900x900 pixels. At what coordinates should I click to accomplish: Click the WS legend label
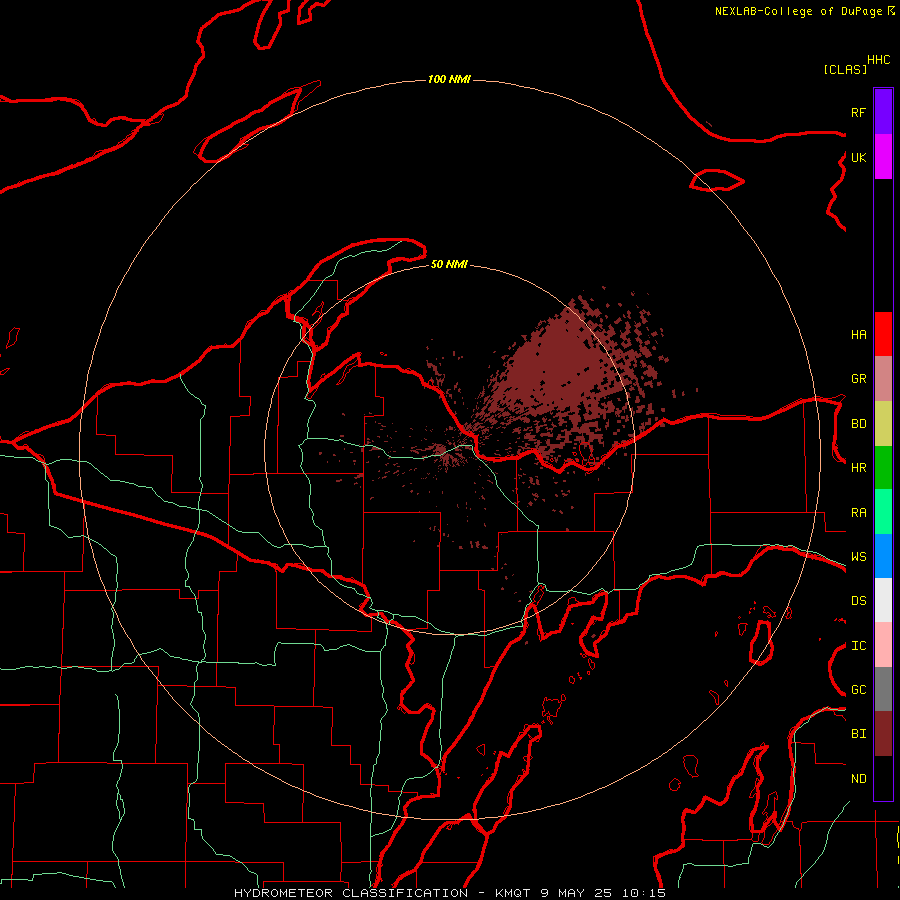pyautogui.click(x=858, y=557)
